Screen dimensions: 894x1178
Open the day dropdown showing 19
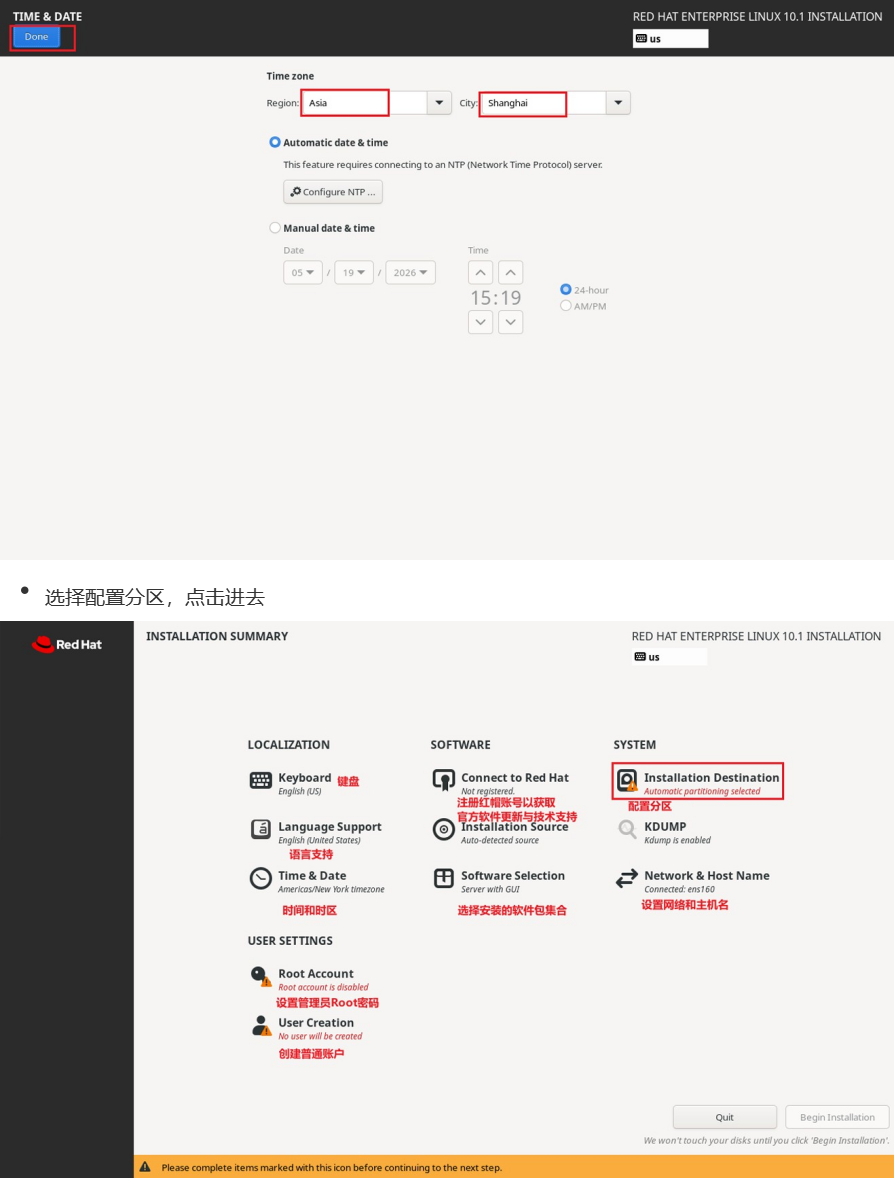[x=354, y=273]
